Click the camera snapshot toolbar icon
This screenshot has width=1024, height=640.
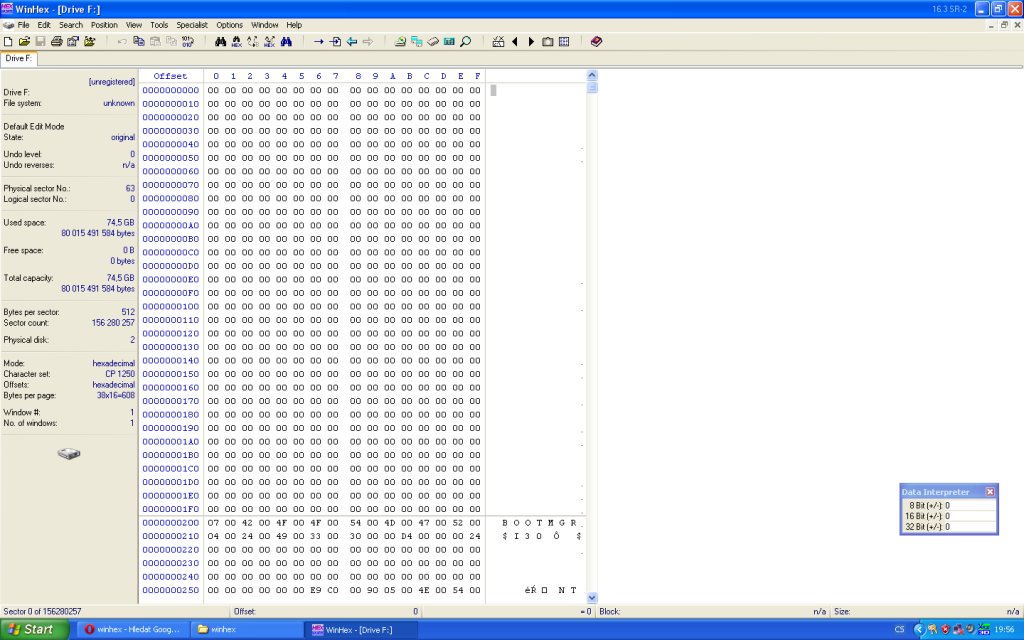click(x=547, y=41)
